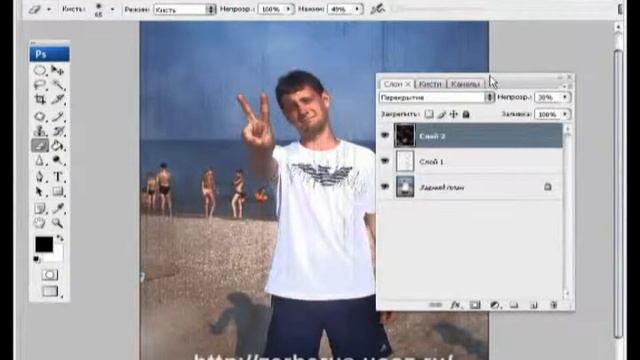The height and width of the screenshot is (360, 640).
Task: Select the Slice tool
Action: pyautogui.click(x=58, y=99)
